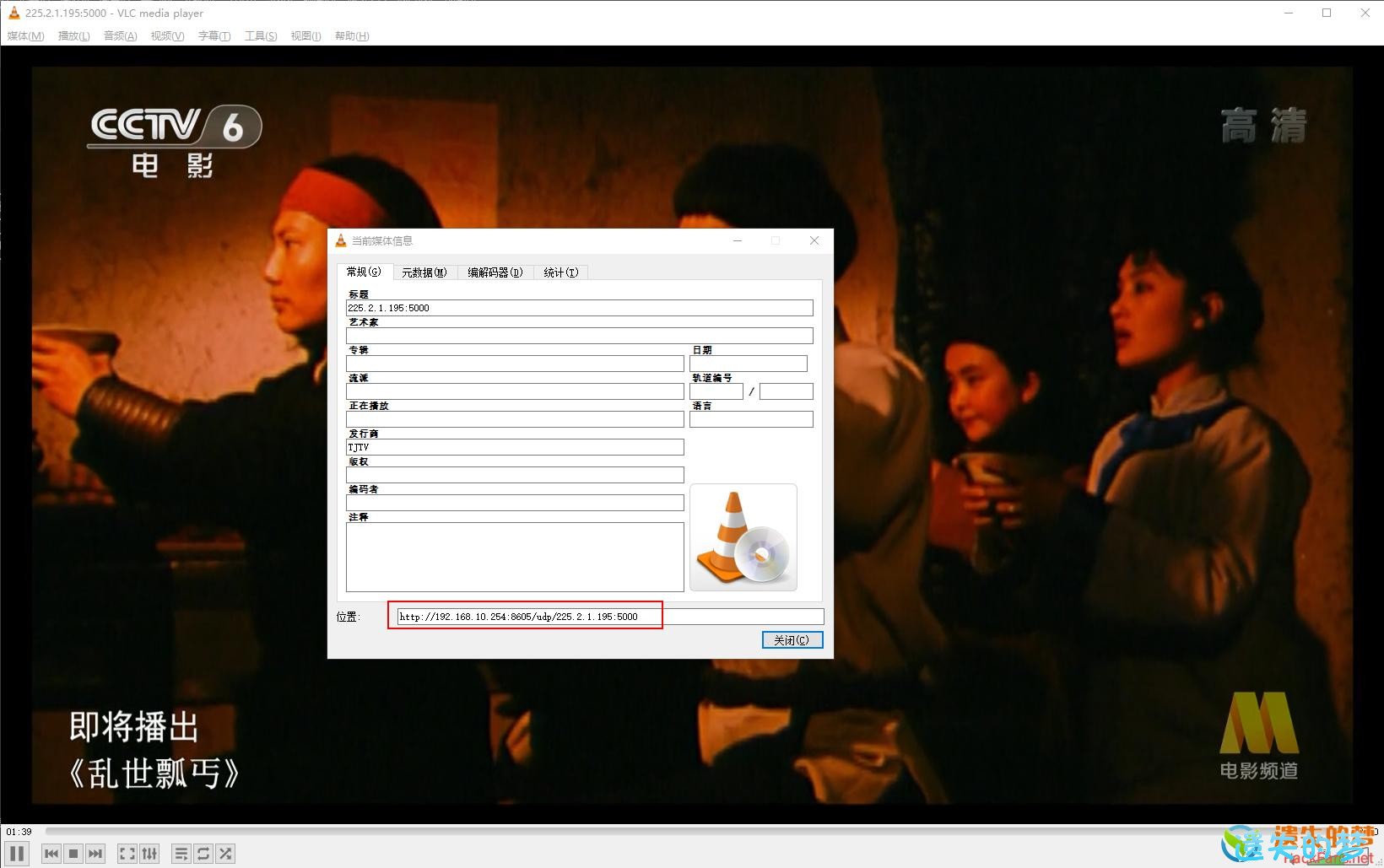This screenshot has width=1384, height=868.
Task: Click the elapsed time 01:39 label
Action: tap(19, 832)
